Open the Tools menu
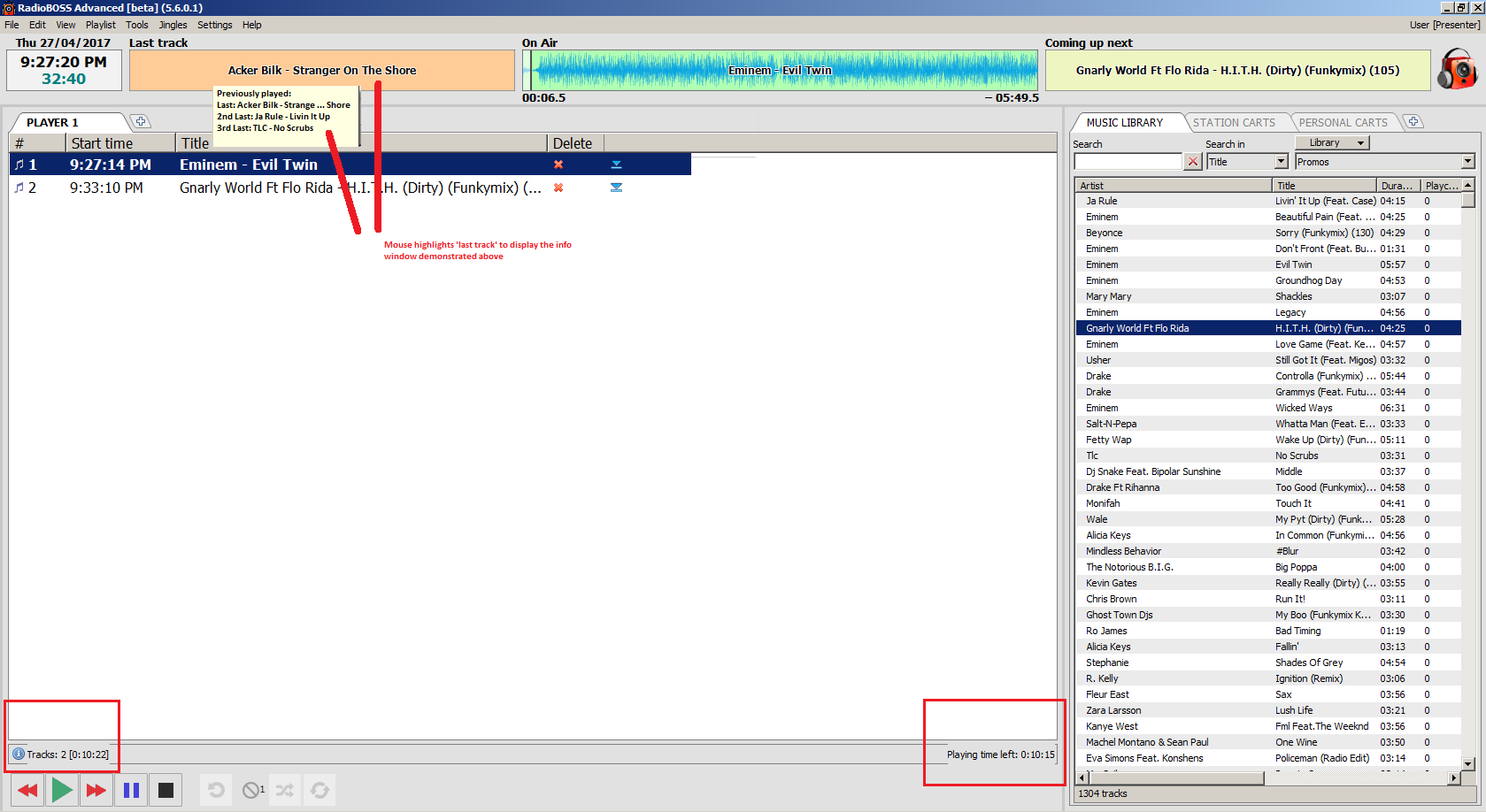The image size is (1486, 812). pos(137,25)
